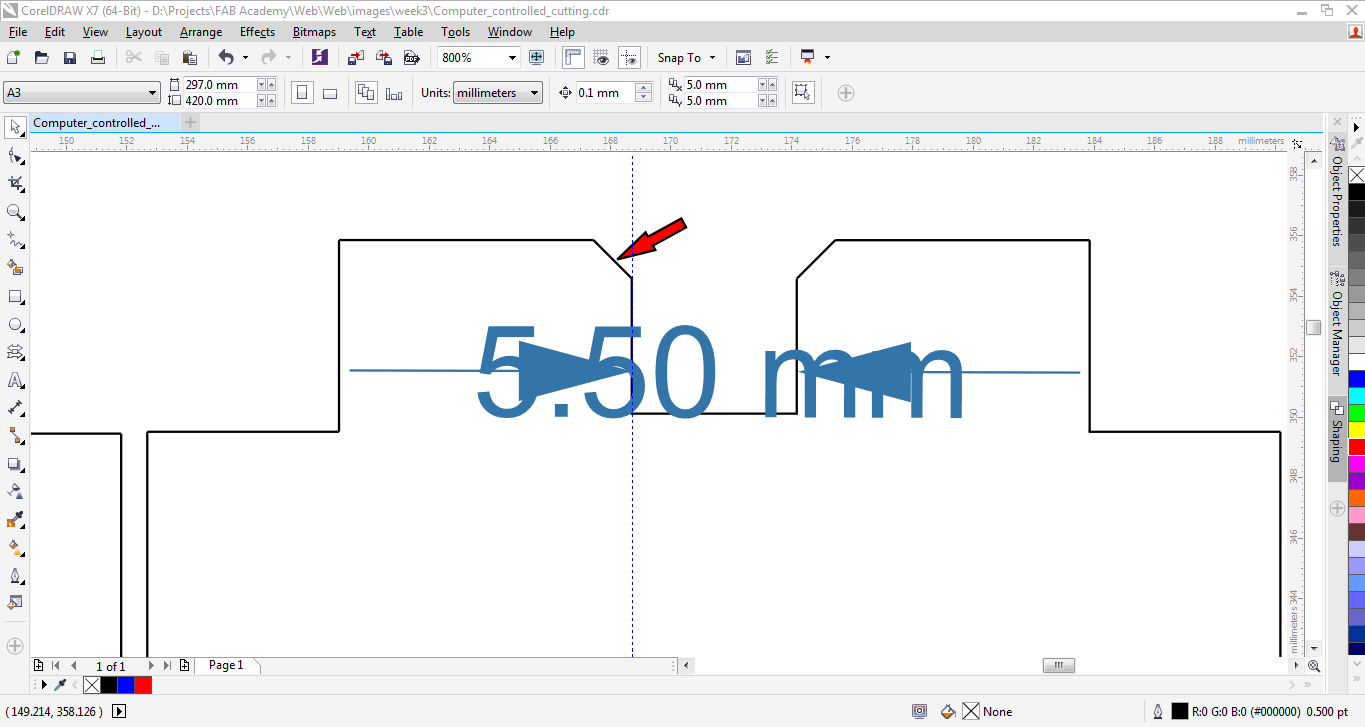Select the Interactive Fill tool
Image resolution: width=1365 pixels, height=727 pixels.
point(16,549)
